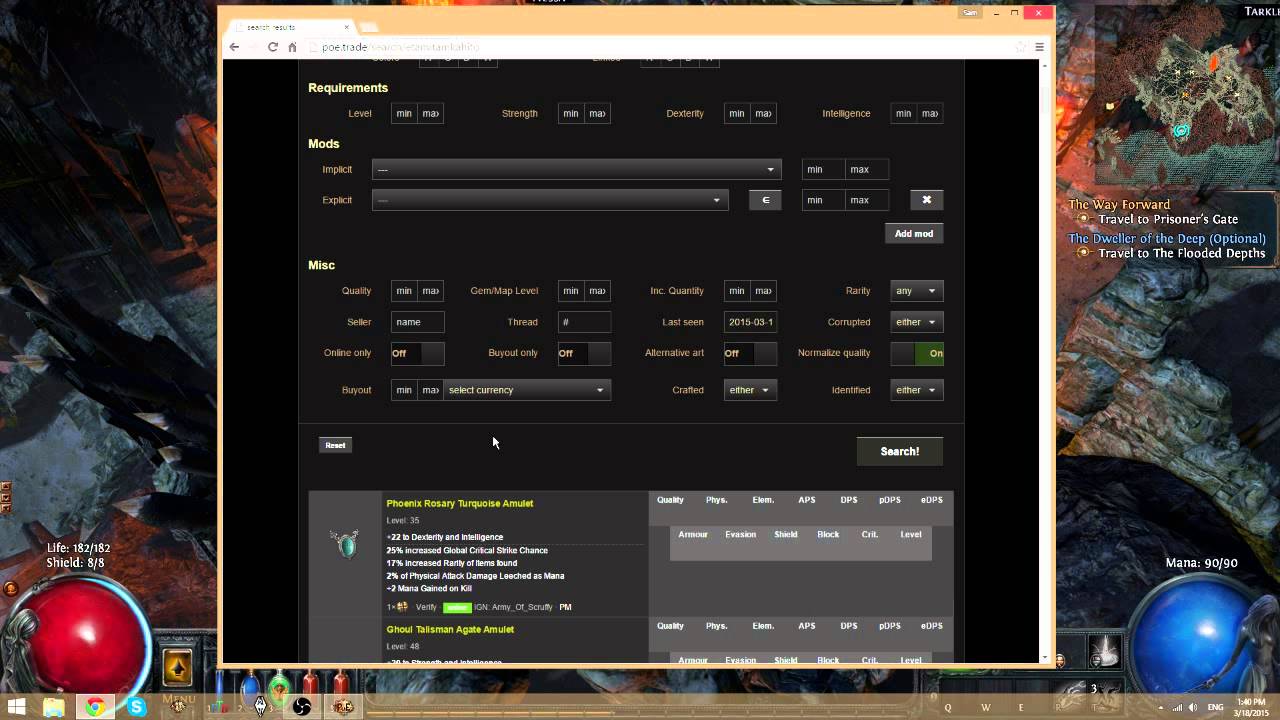The image size is (1280, 720).
Task: Click the Phoenix Rosary amulet item thumbnail
Action: (345, 543)
